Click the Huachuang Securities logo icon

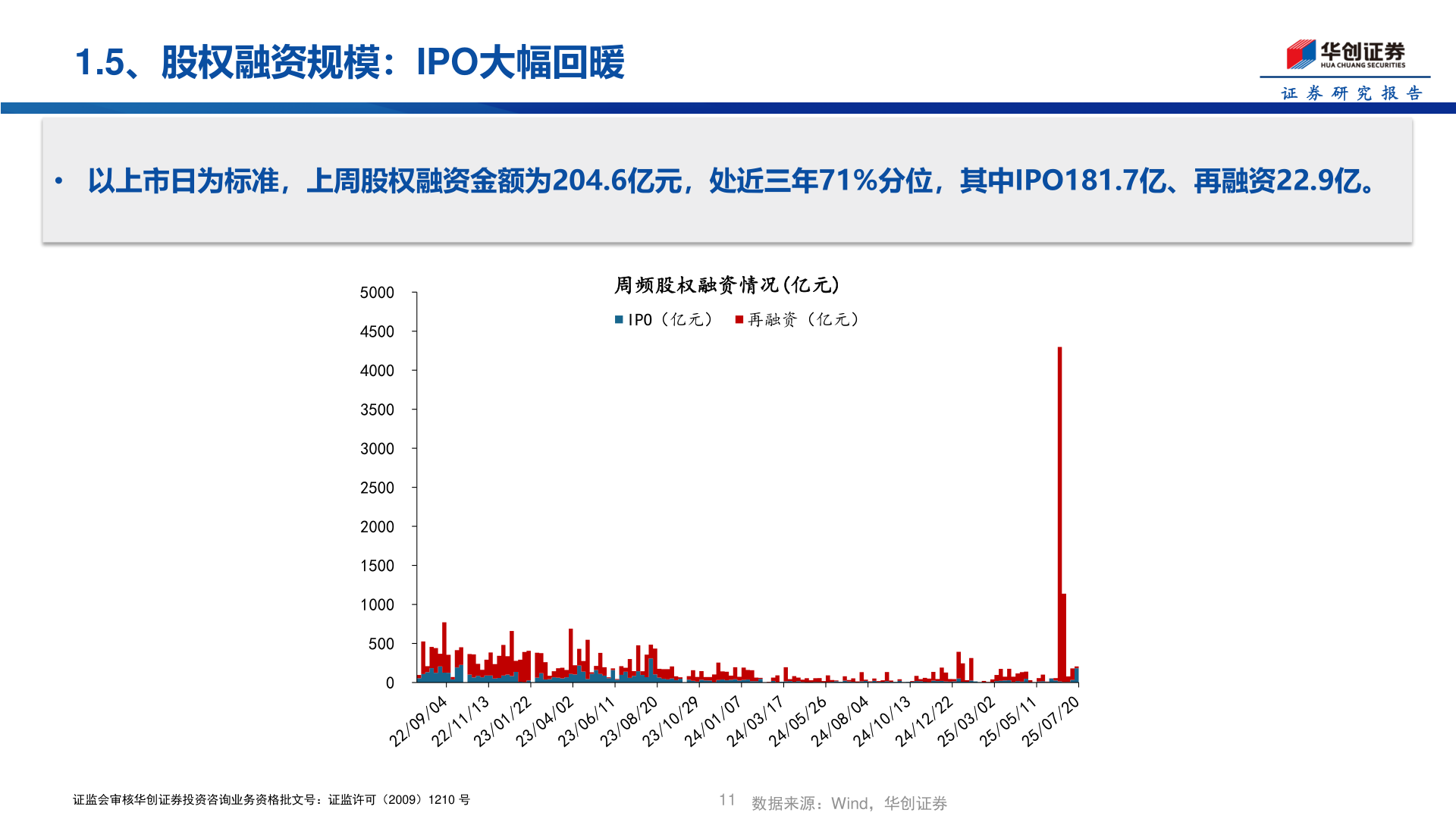pos(1301,54)
